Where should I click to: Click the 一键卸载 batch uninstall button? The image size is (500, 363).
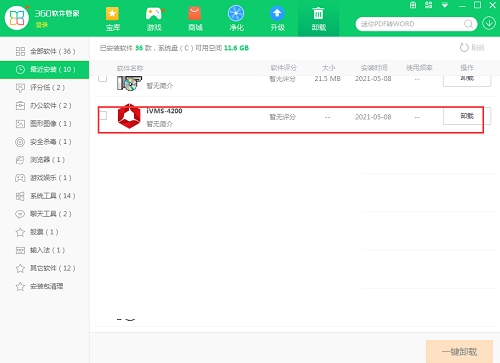click(459, 351)
